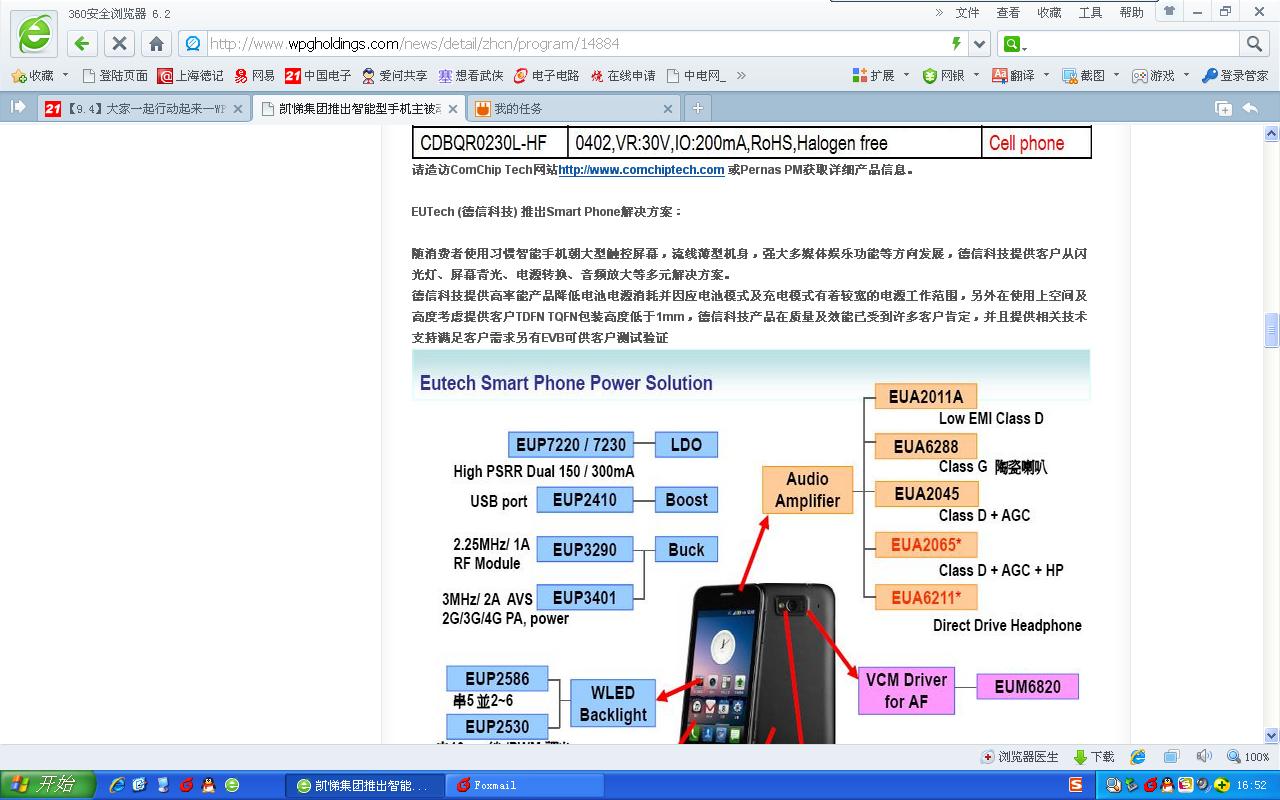Open the 上海德记 bookmark
Screen dimensions: 1280x800
coord(191,75)
